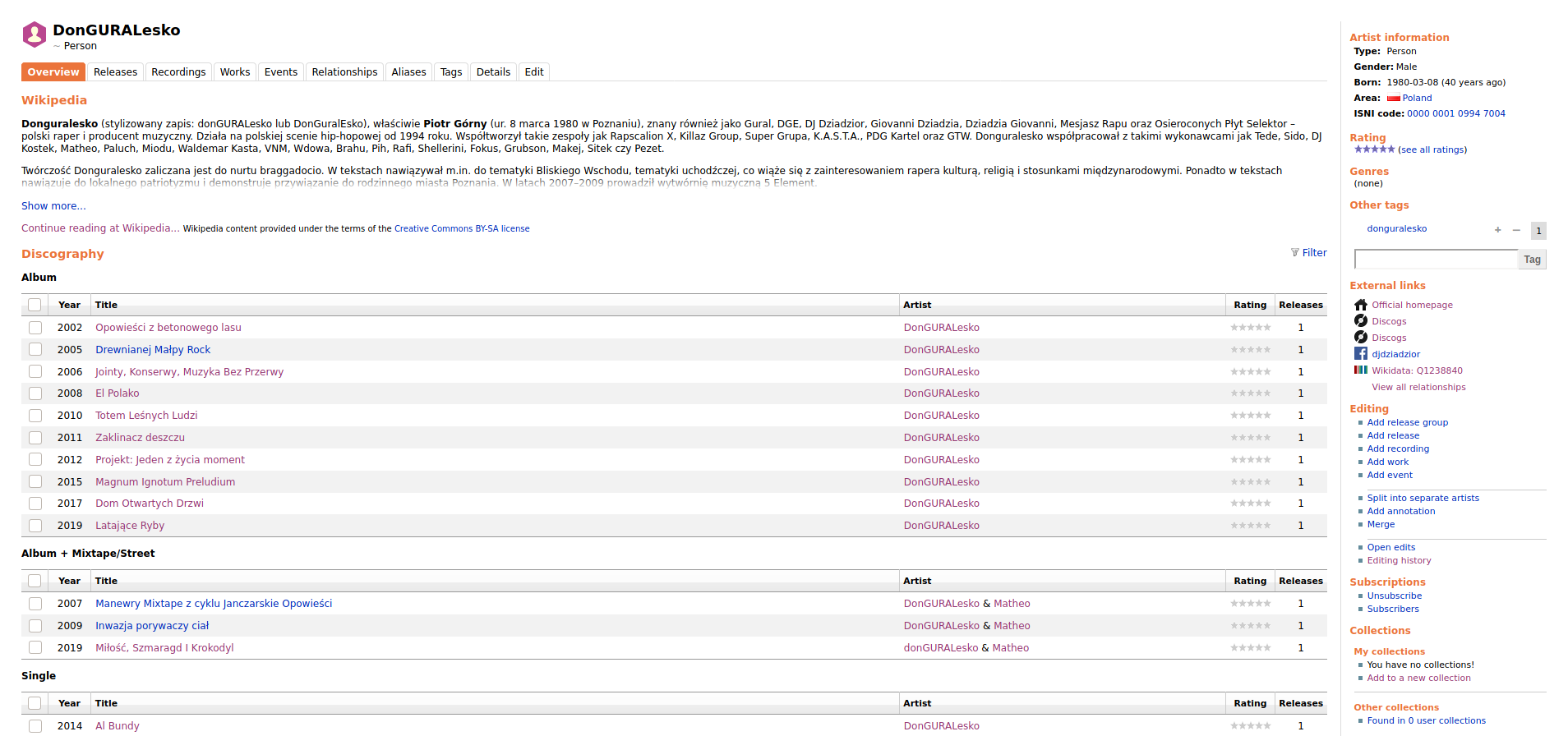Open the Tags tab
1568x736 pixels.
point(451,72)
